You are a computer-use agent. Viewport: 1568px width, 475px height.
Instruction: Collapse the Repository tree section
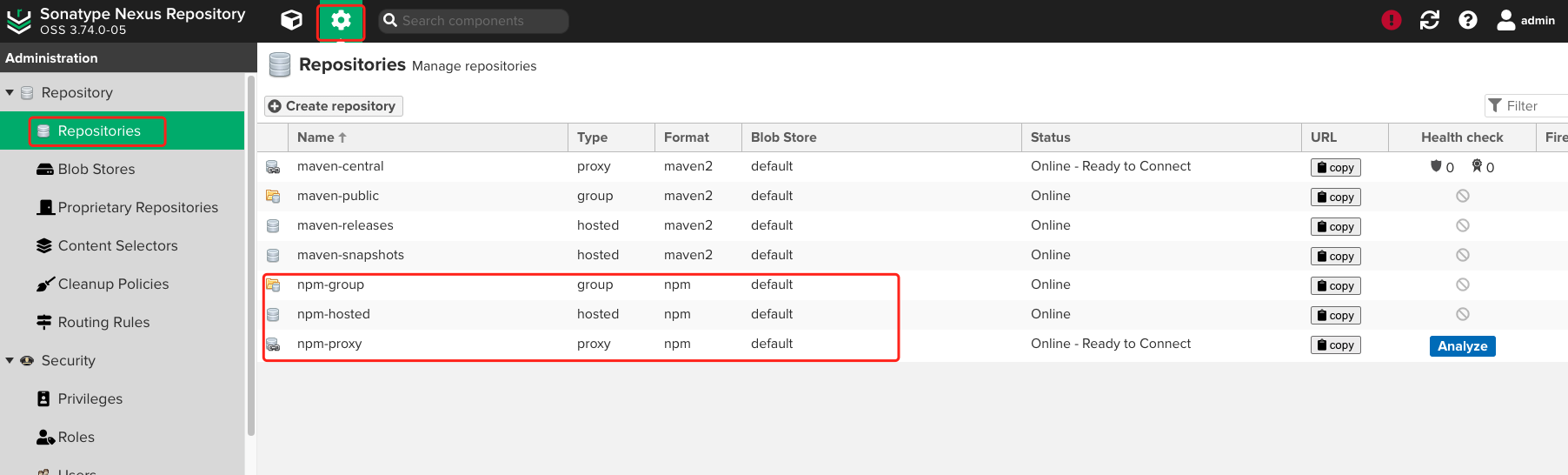(x=10, y=92)
